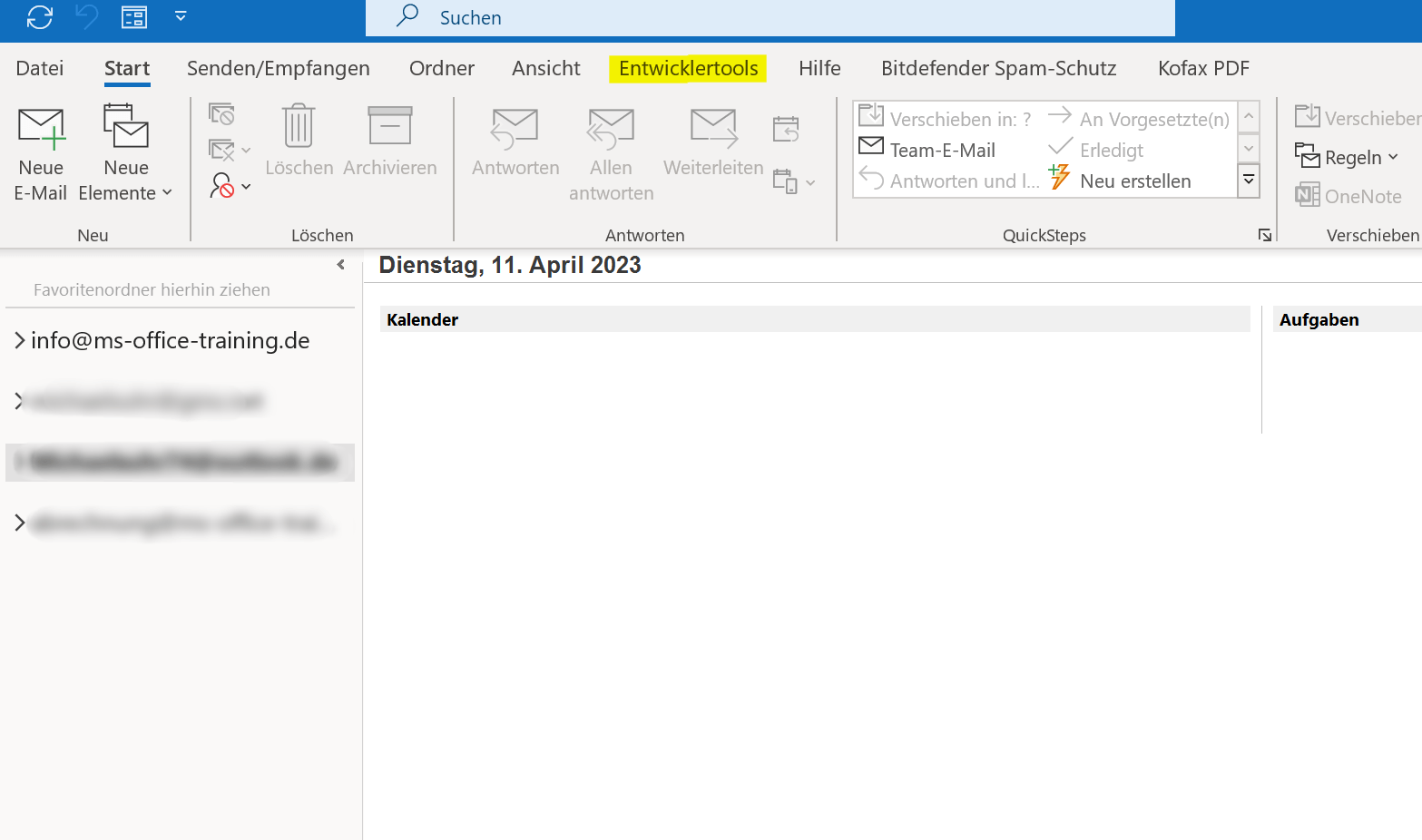Click the OneNote button
Viewport: 1422px width, 840px height.
pyautogui.click(x=1348, y=196)
